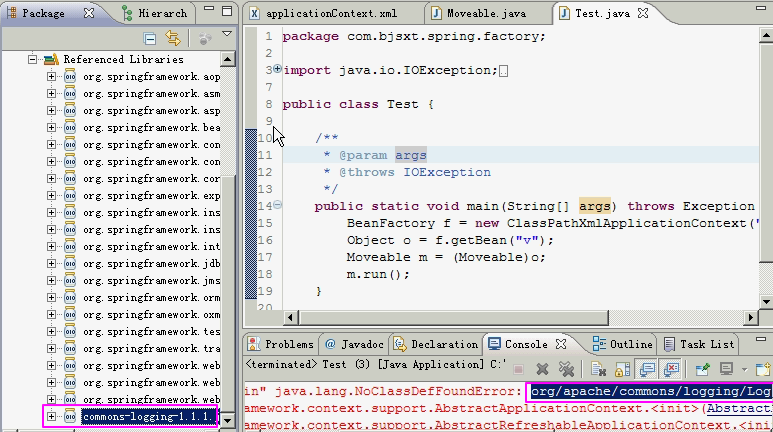
Task: Click Remove All Terminated Launches icon
Action: [565, 369]
